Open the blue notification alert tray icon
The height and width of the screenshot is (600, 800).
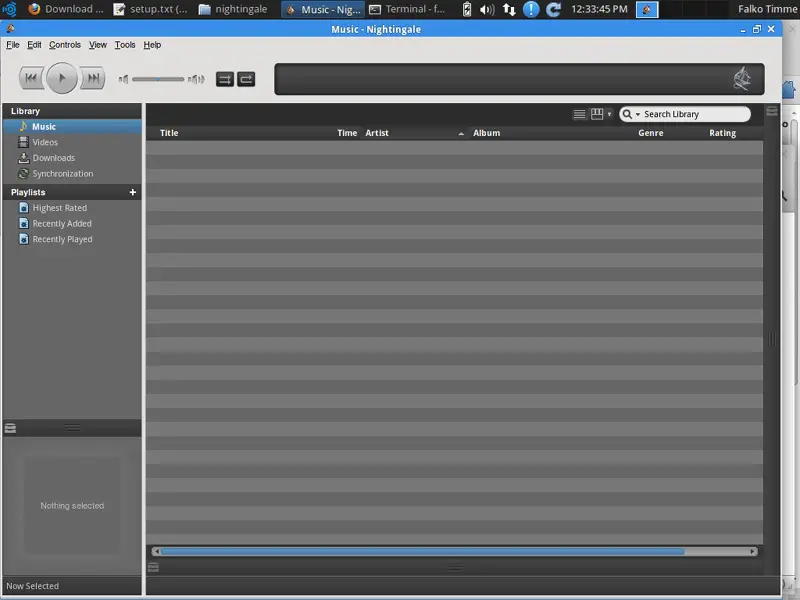click(x=531, y=9)
